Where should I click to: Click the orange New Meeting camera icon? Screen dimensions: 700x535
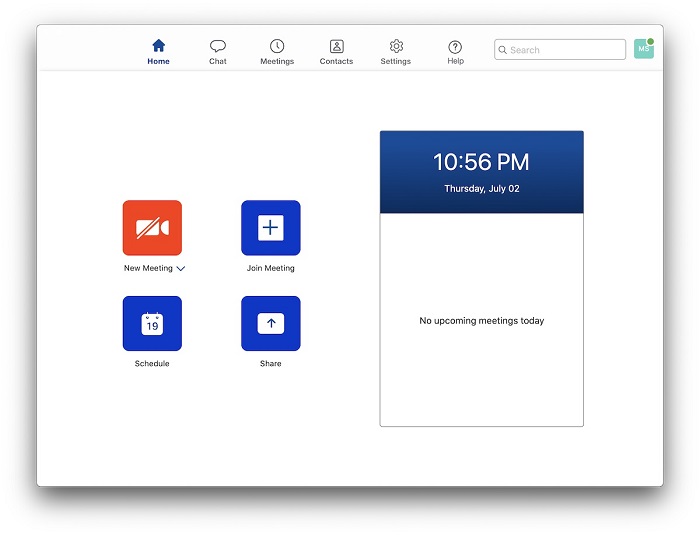click(x=152, y=228)
